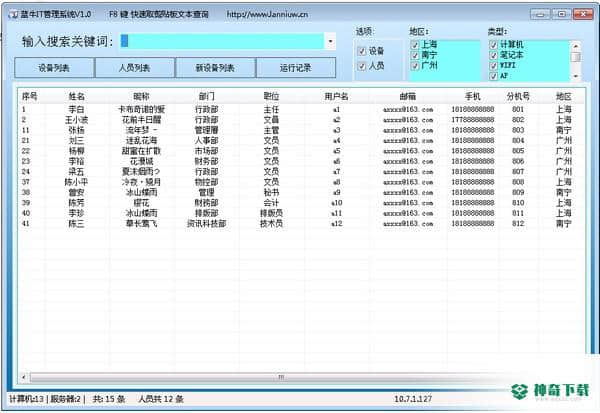
Task: Uncheck the 上海 region checkbox
Action: 414,45
